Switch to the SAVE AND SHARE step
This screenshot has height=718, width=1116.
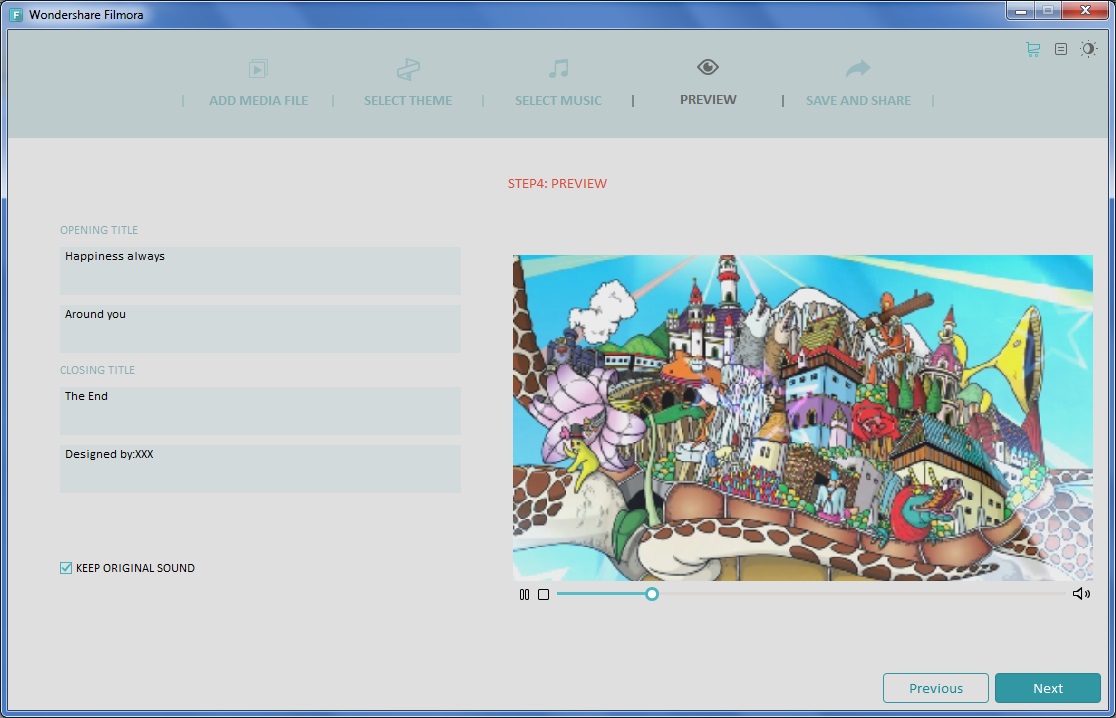point(857,100)
